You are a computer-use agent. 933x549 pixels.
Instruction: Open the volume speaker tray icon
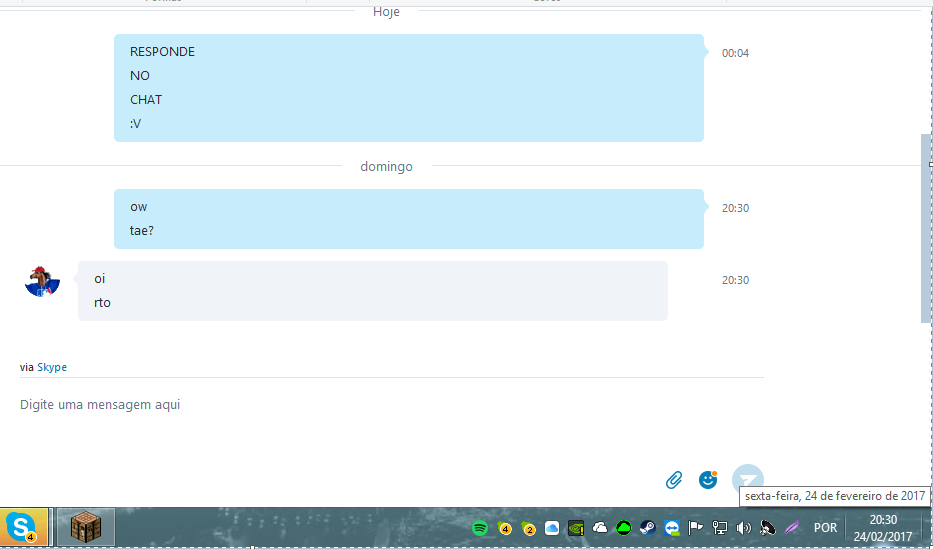tap(743, 528)
